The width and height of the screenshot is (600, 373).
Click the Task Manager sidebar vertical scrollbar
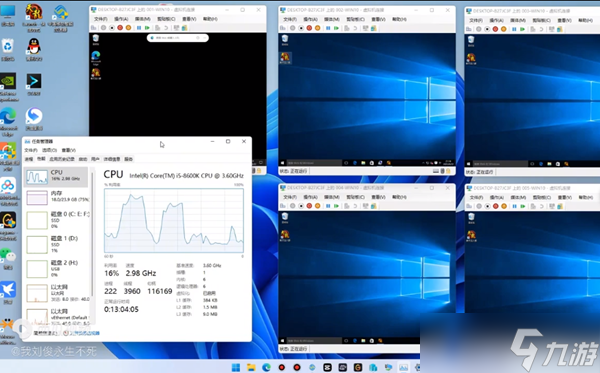[x=92, y=245]
